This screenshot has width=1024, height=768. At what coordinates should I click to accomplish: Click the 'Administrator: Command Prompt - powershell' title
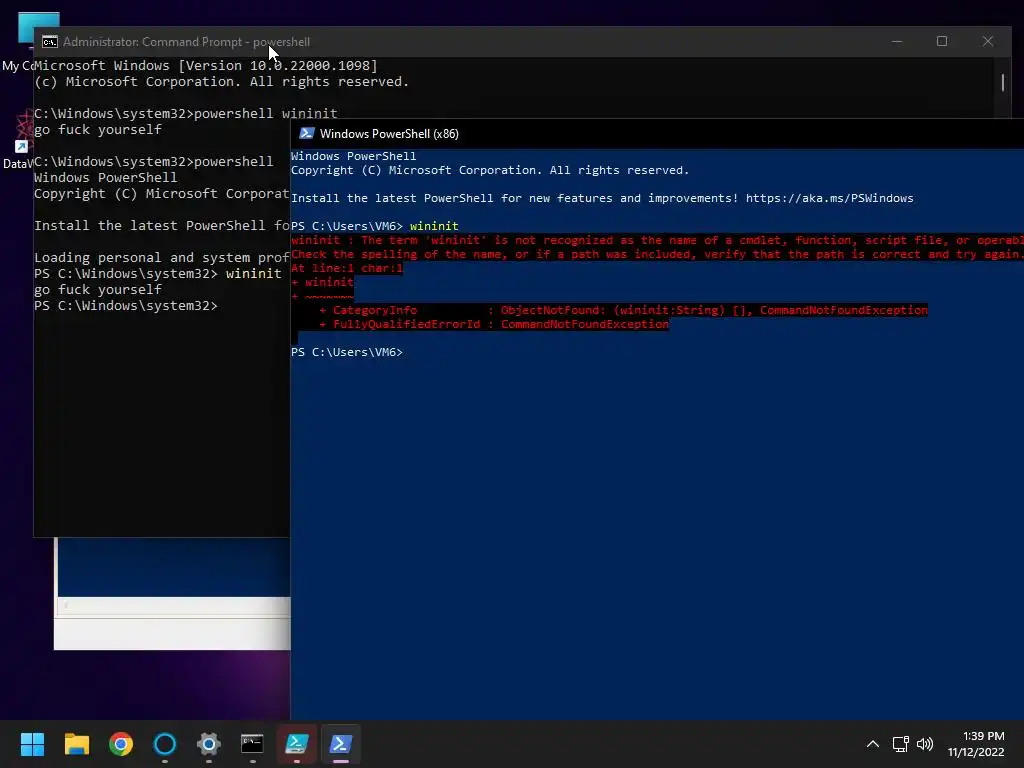pyautogui.click(x=187, y=42)
